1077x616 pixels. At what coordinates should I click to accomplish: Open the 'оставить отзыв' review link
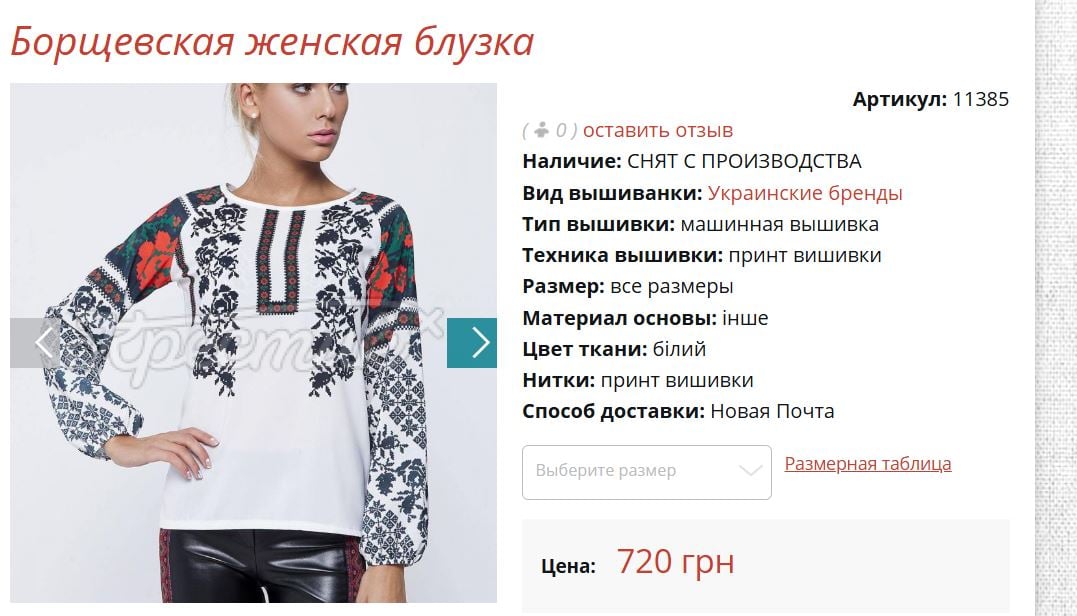click(x=658, y=130)
